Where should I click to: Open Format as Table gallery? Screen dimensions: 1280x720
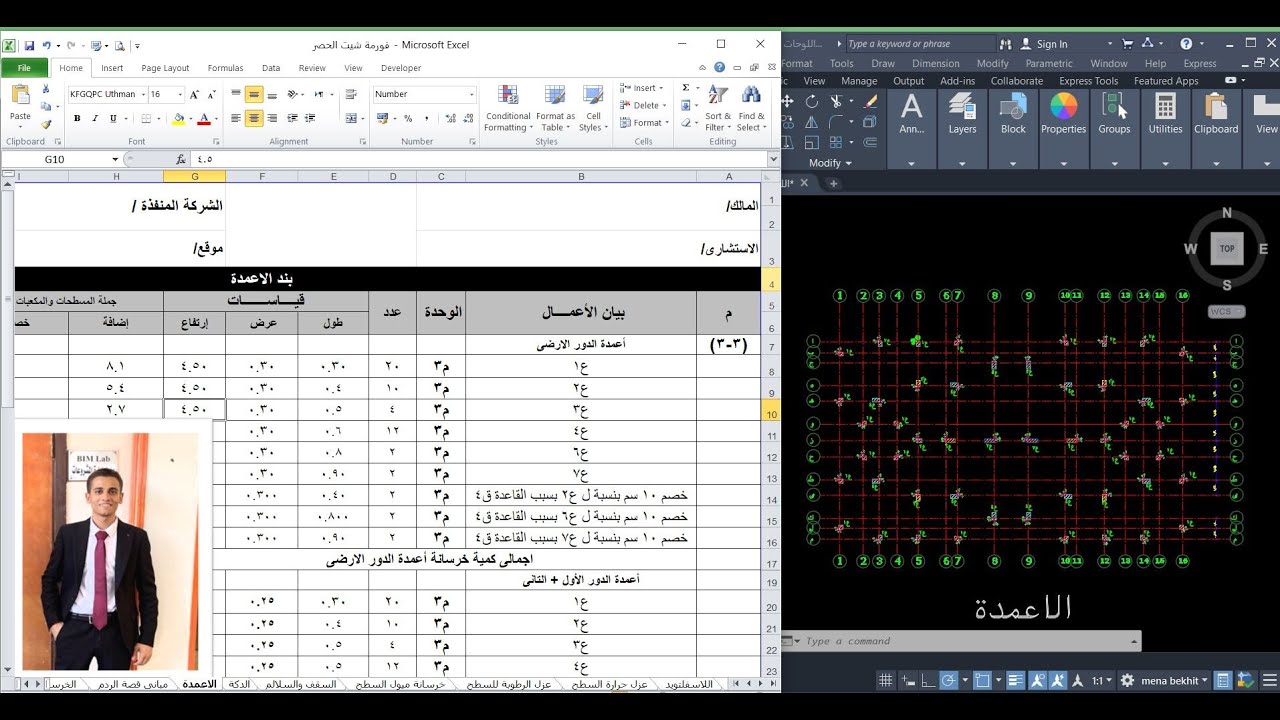[x=555, y=108]
